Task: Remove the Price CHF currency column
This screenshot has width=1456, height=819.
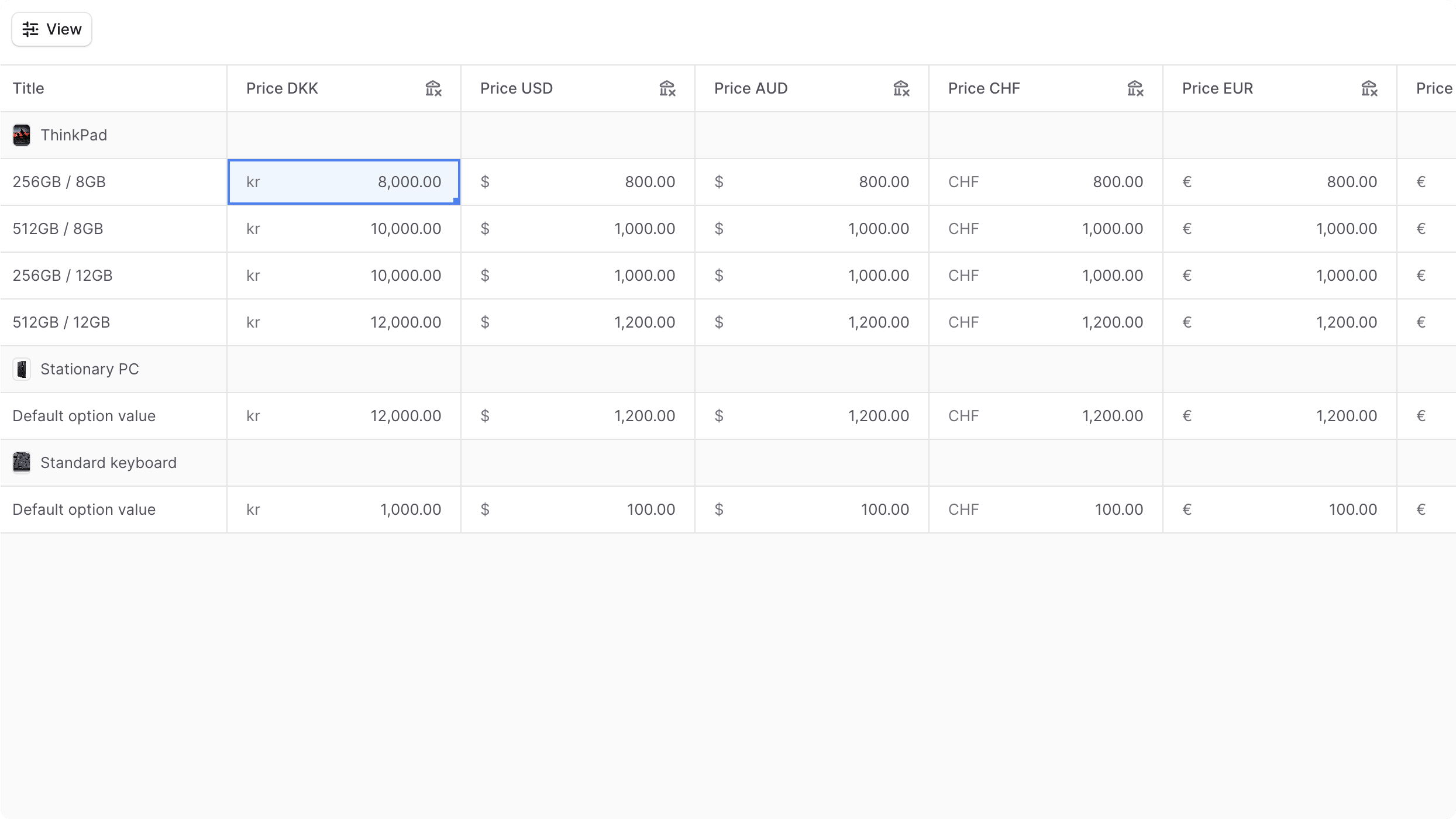Action: tap(1135, 88)
